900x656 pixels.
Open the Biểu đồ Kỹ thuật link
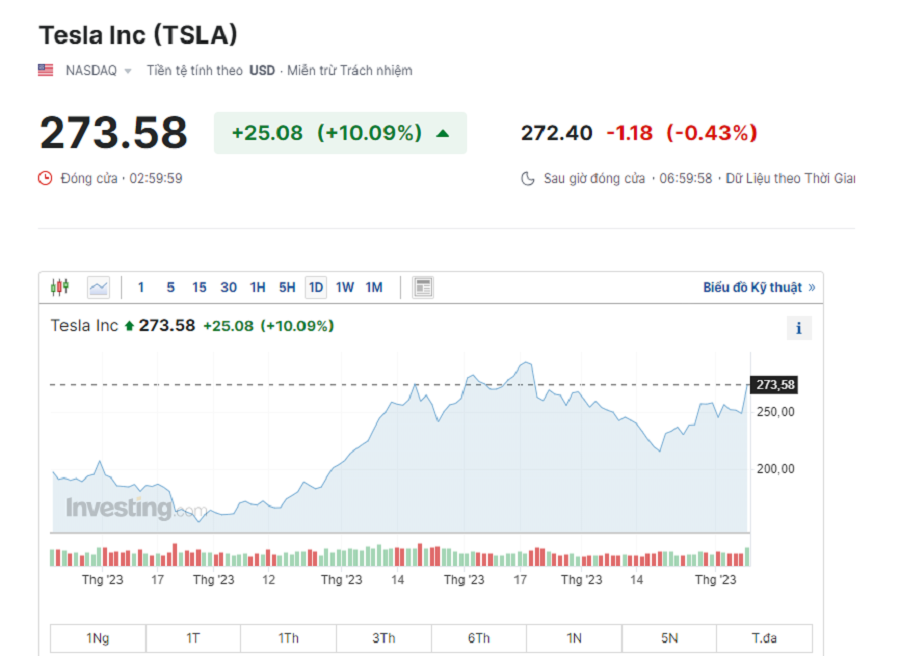[752, 288]
